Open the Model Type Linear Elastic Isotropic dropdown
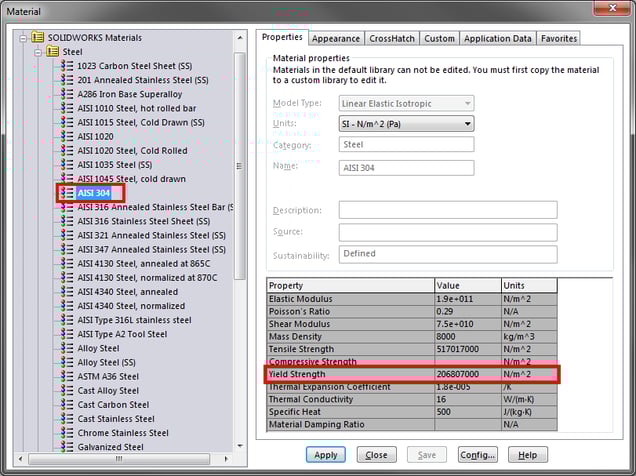Viewport: 636px width, 476px height. point(406,103)
